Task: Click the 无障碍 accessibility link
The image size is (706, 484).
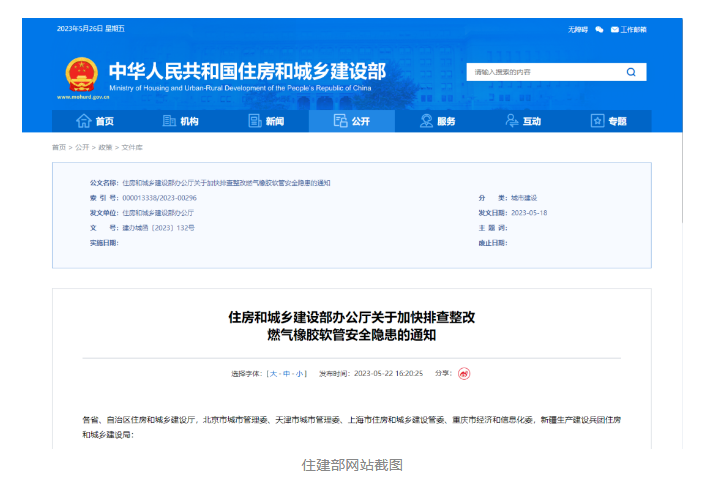Action: point(578,30)
